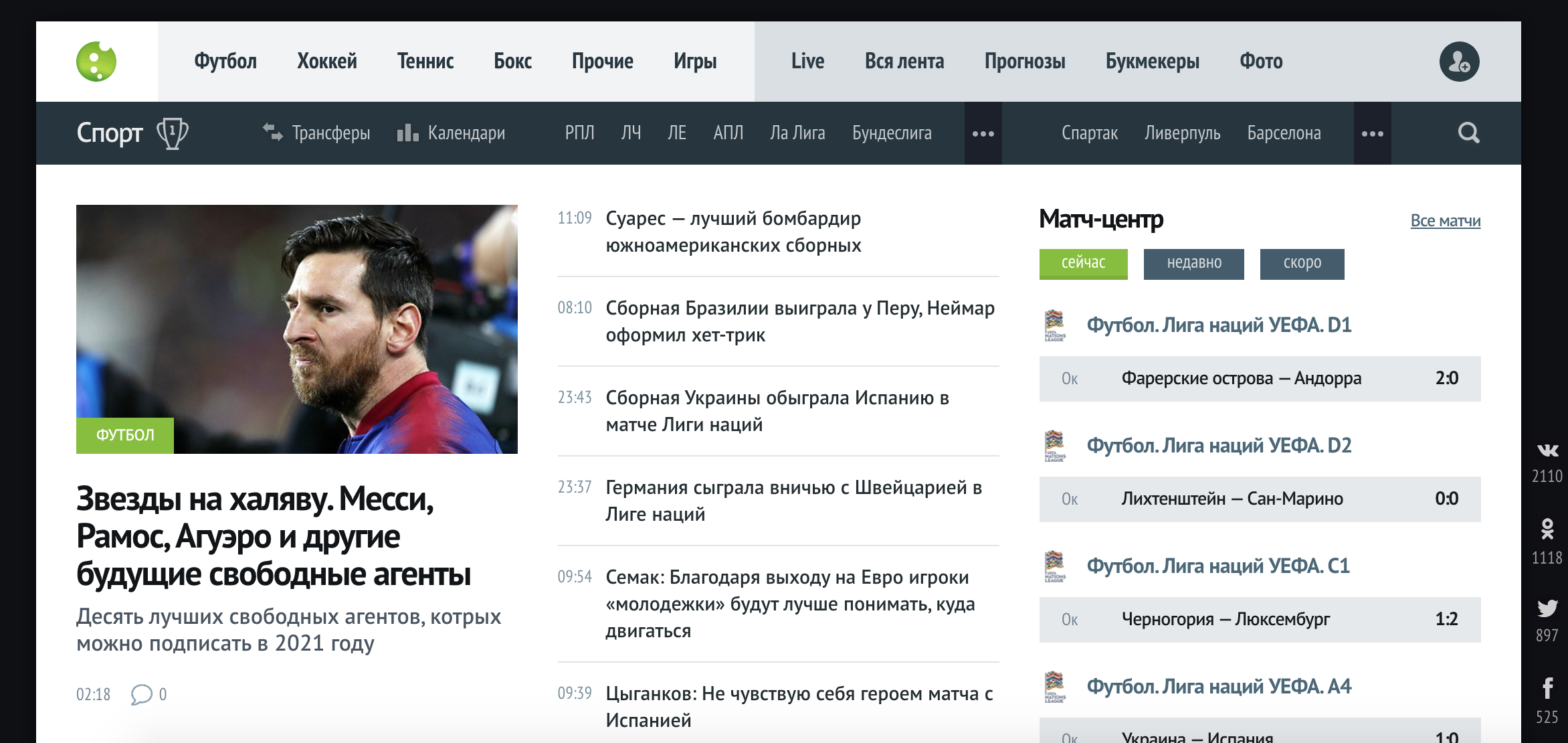
Task: Open the Спартак team page
Action: 1090,133
